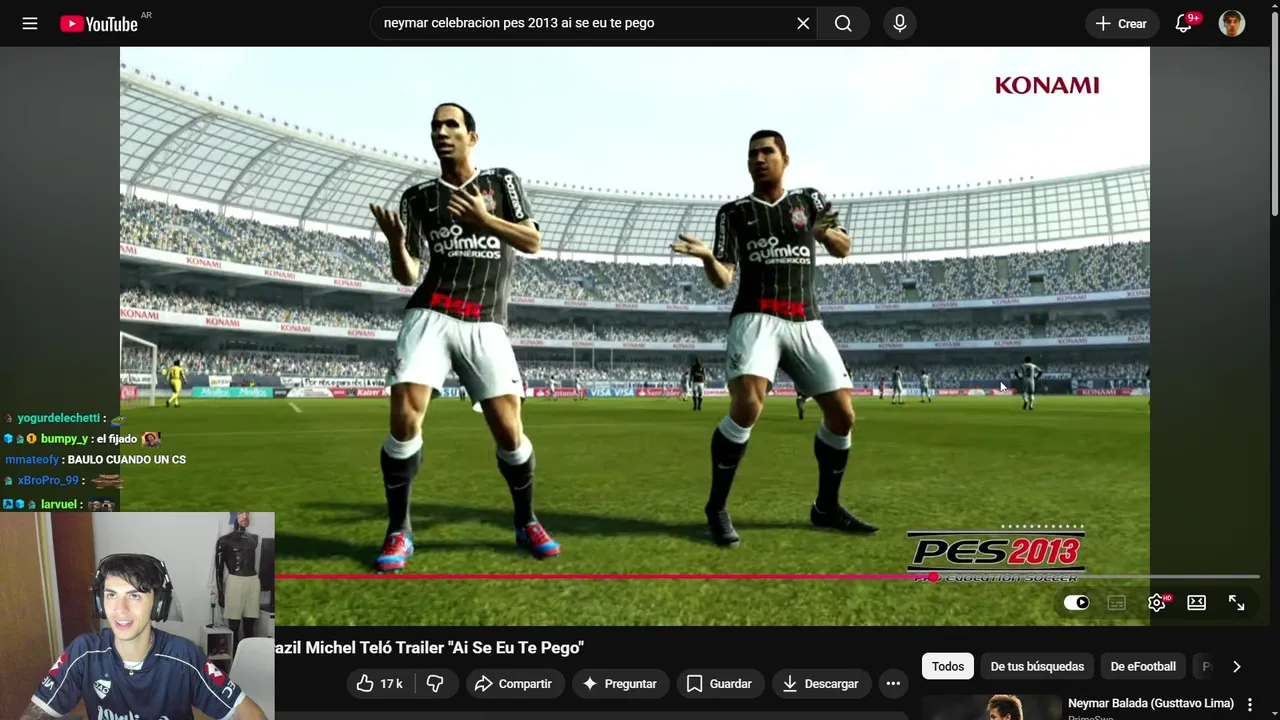
Task: Open the Crear upload menu
Action: 1122,23
